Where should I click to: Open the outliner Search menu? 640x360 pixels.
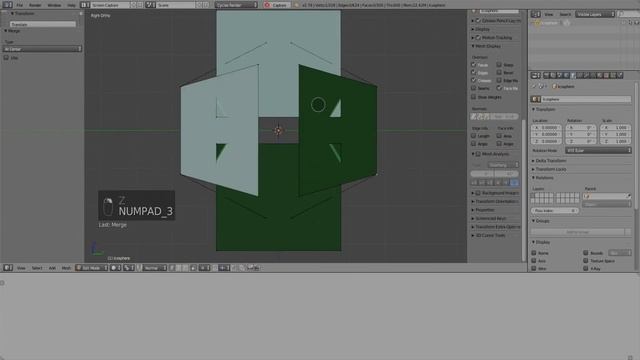[565, 14]
